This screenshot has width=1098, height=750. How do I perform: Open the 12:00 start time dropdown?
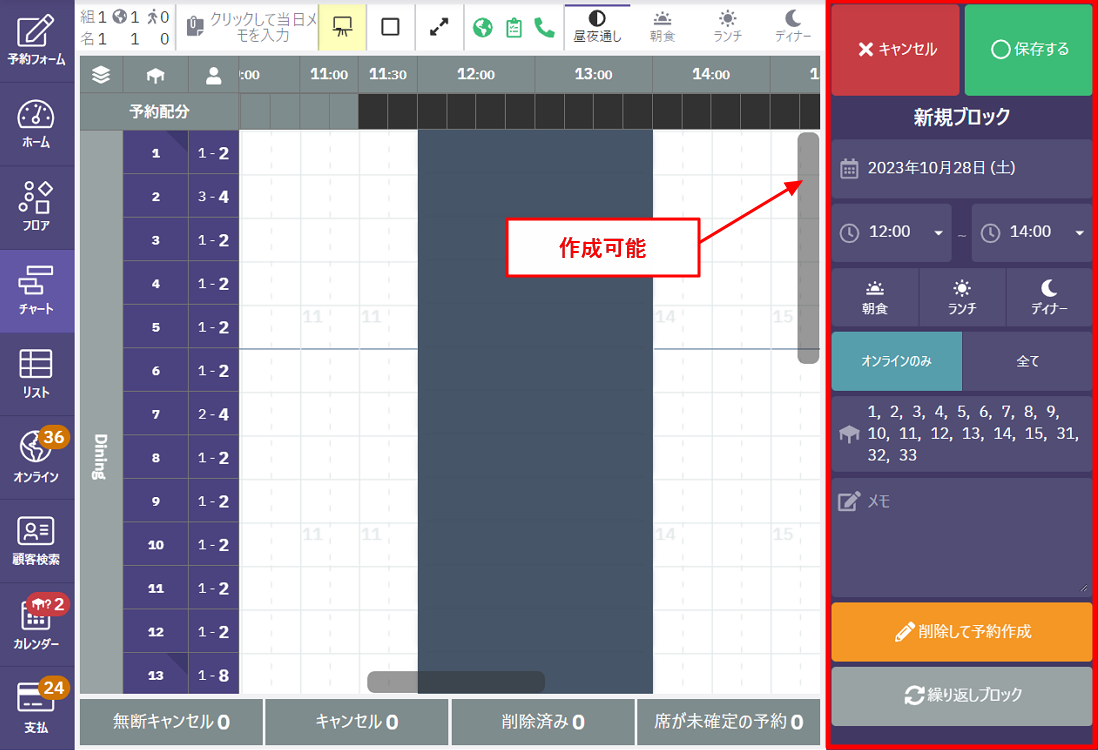pos(890,232)
